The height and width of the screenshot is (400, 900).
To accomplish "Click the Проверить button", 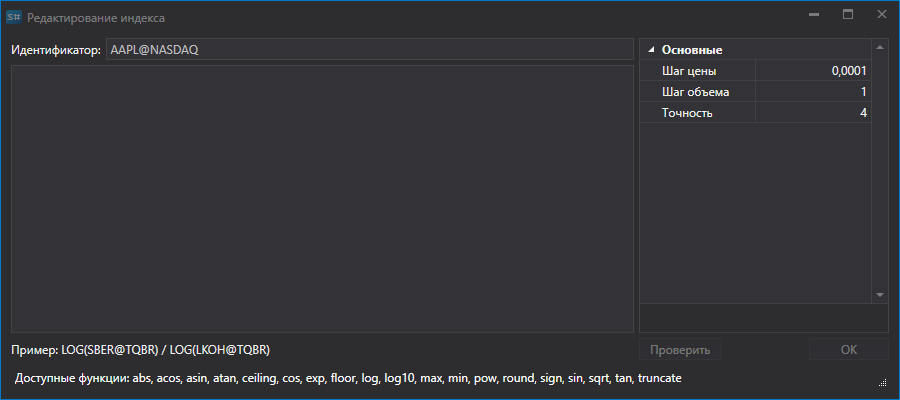I will [x=680, y=349].
